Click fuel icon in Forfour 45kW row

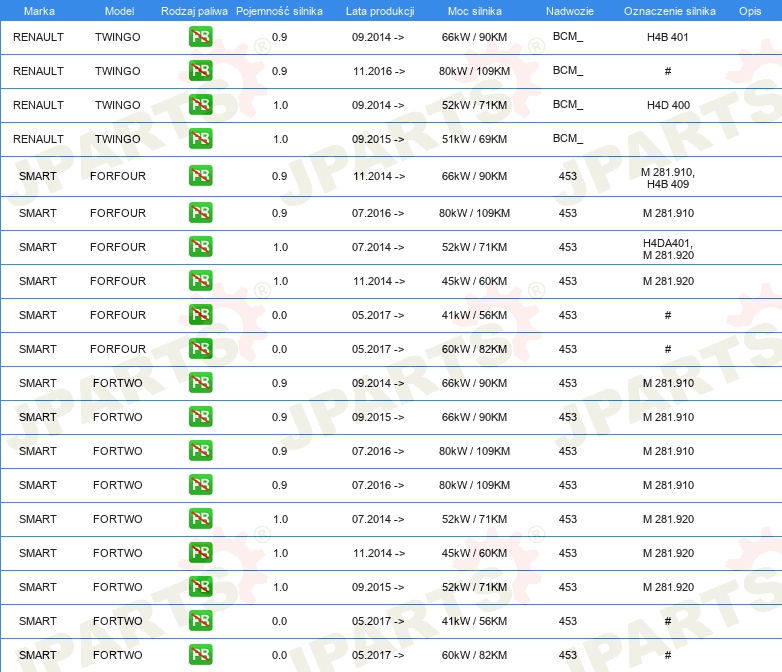[200, 280]
